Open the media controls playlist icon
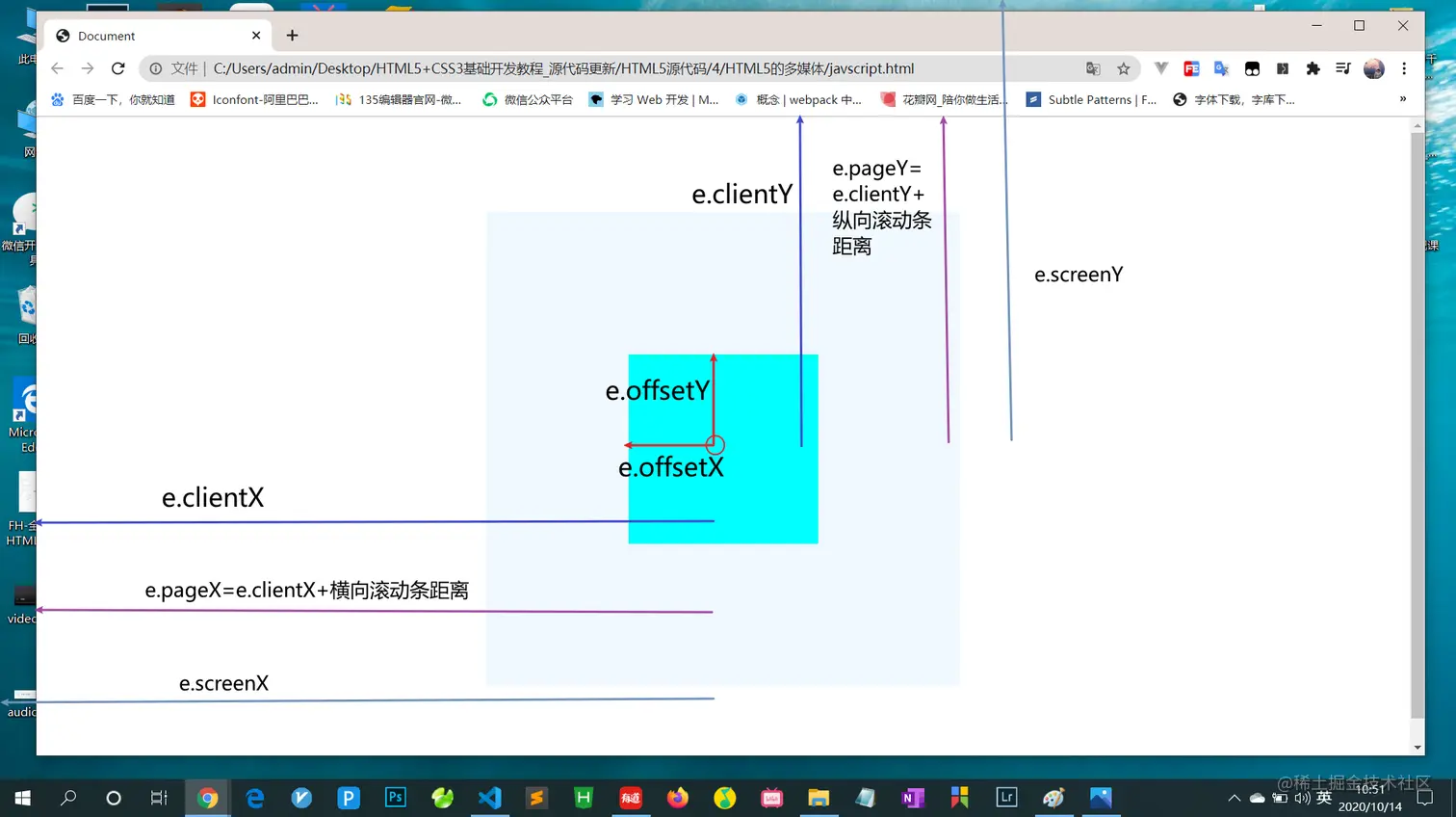Screen dimensions: 1456x817 (x=1342, y=68)
